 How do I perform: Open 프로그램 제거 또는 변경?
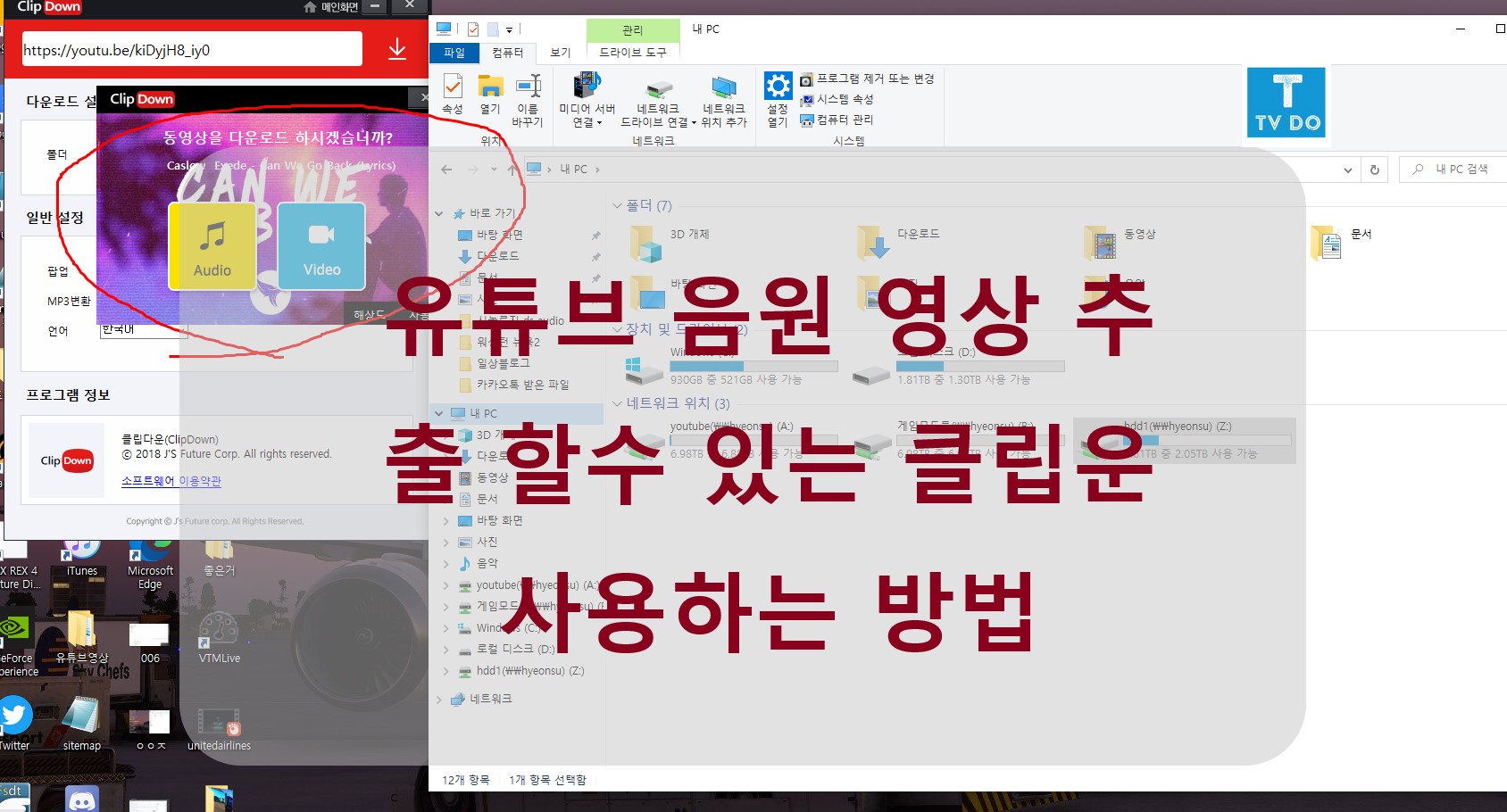(x=867, y=79)
